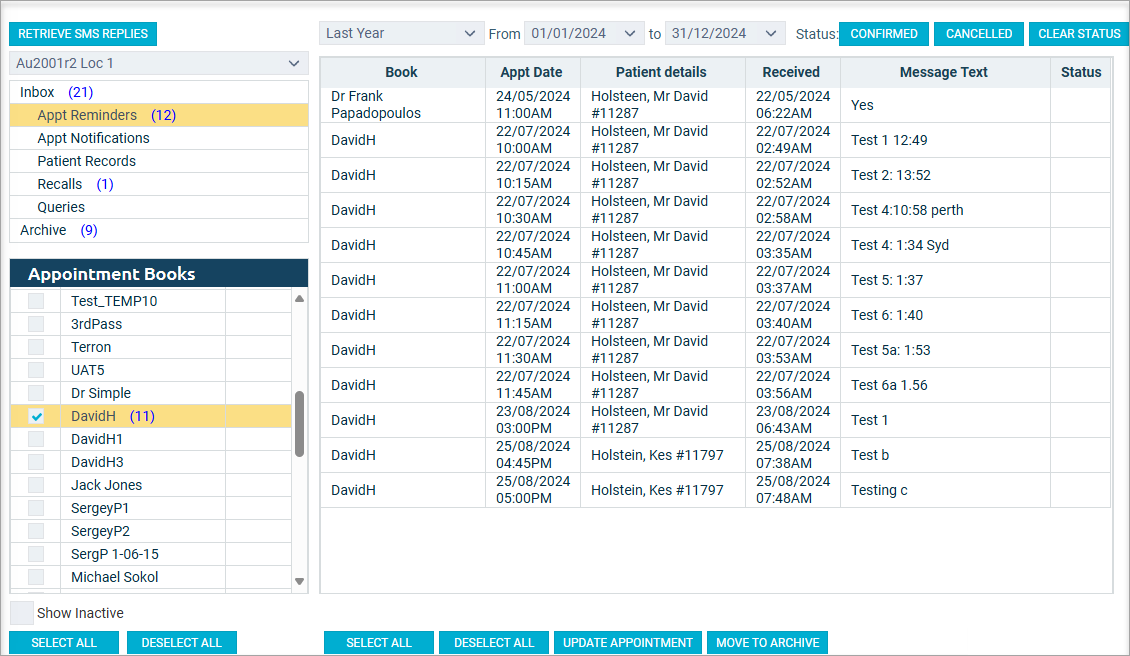Open the Recalls folder
This screenshot has width=1130, height=656.
(159, 185)
